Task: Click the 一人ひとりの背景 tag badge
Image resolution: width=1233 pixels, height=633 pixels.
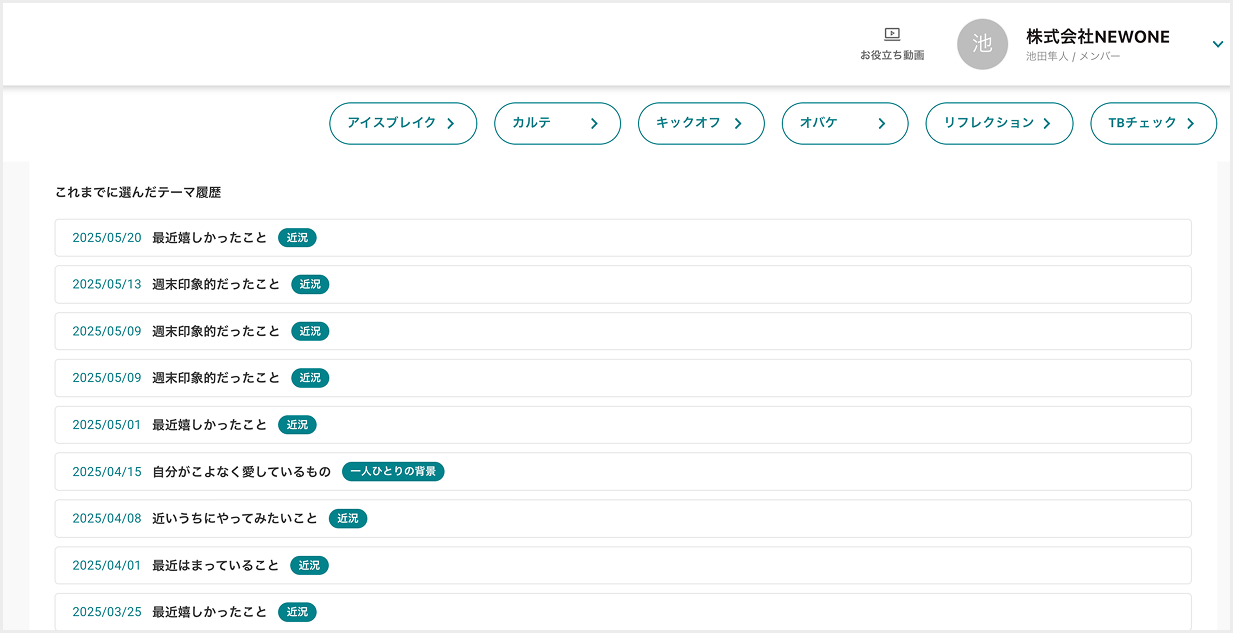Action: pyautogui.click(x=393, y=471)
